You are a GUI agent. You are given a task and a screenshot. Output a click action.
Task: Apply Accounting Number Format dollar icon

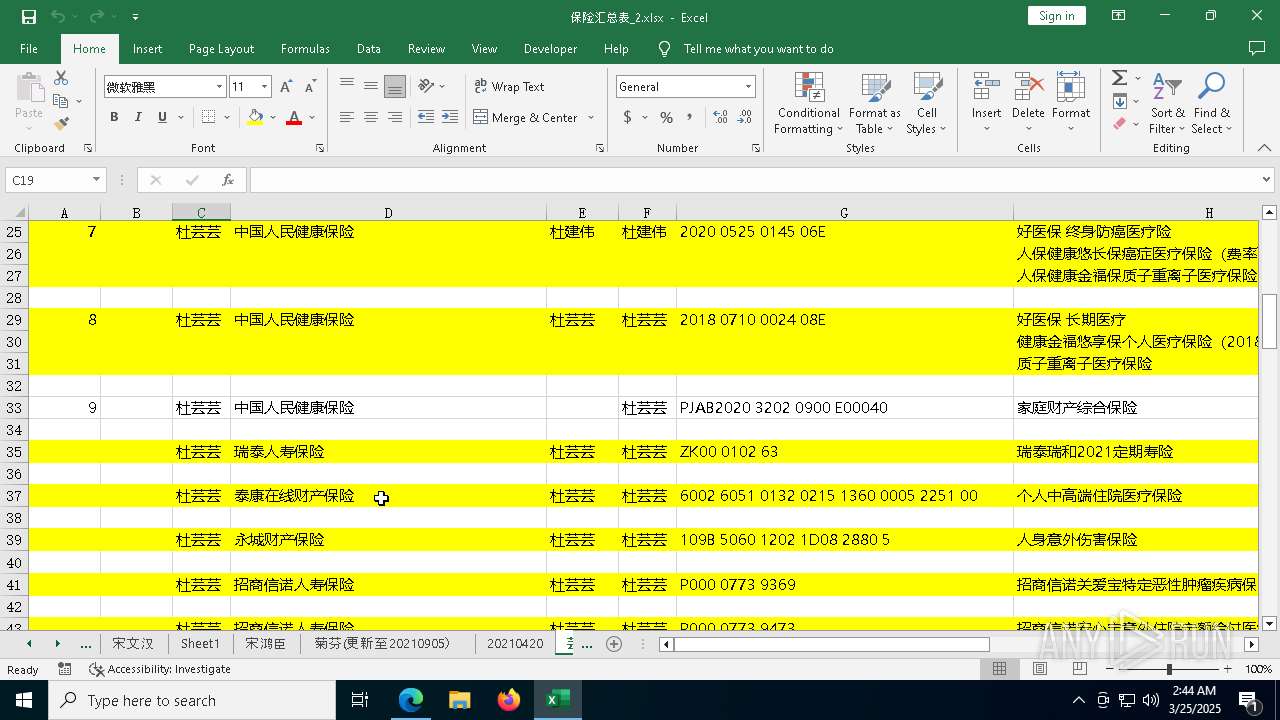(628, 117)
